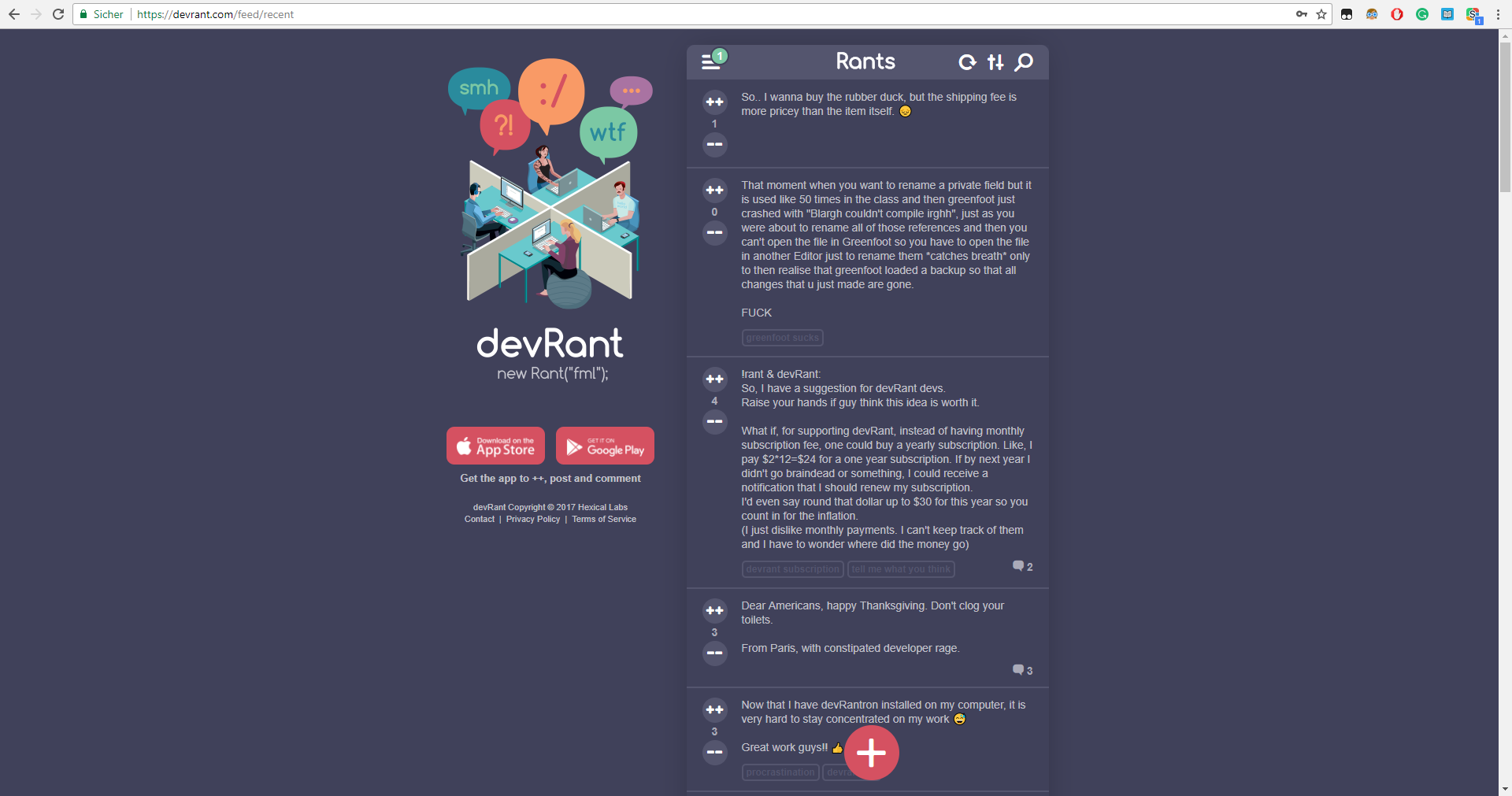Open the comments on the Thanksgiving rant

click(1021, 670)
